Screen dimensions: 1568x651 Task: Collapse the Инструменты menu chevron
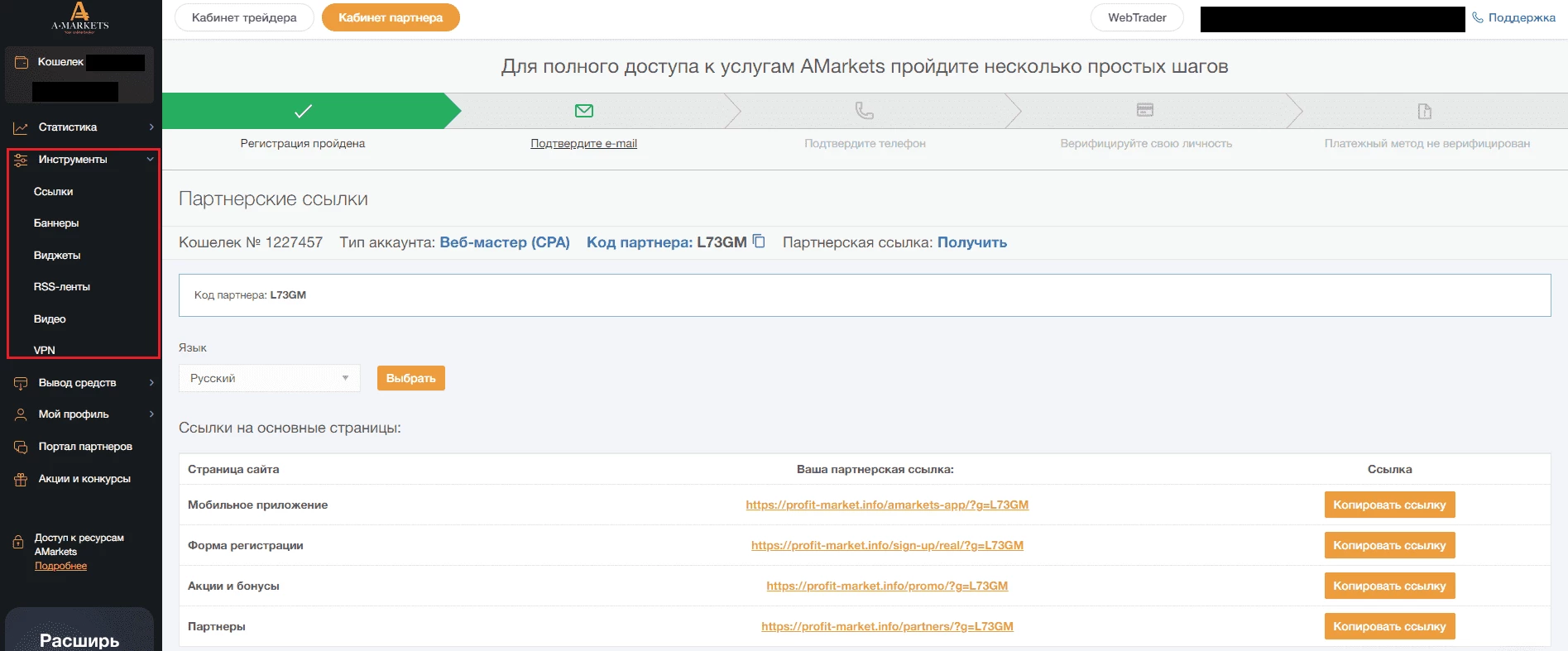pos(151,160)
